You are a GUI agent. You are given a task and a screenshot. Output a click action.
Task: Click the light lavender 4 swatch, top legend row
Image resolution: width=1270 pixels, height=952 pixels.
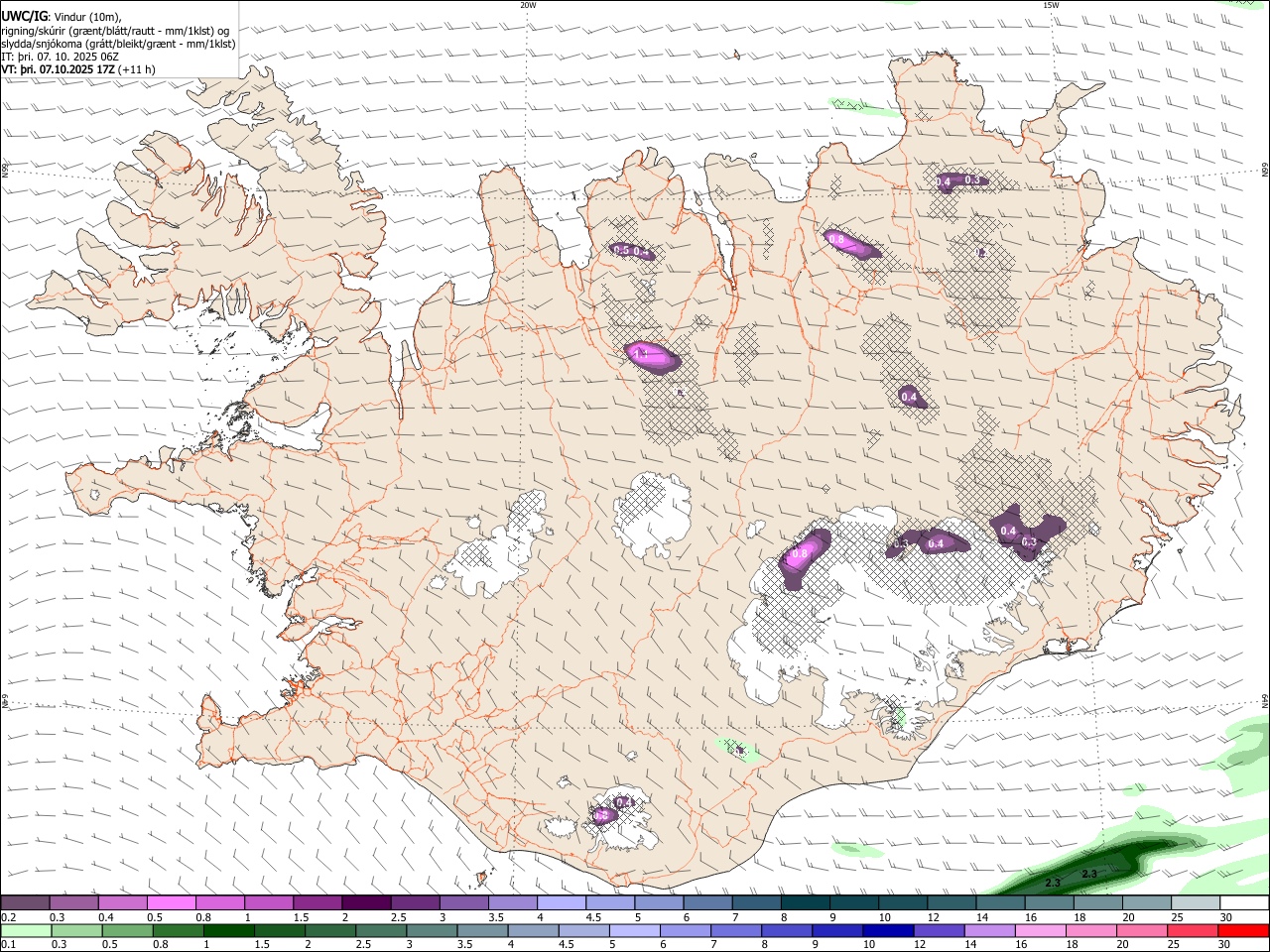560,903
